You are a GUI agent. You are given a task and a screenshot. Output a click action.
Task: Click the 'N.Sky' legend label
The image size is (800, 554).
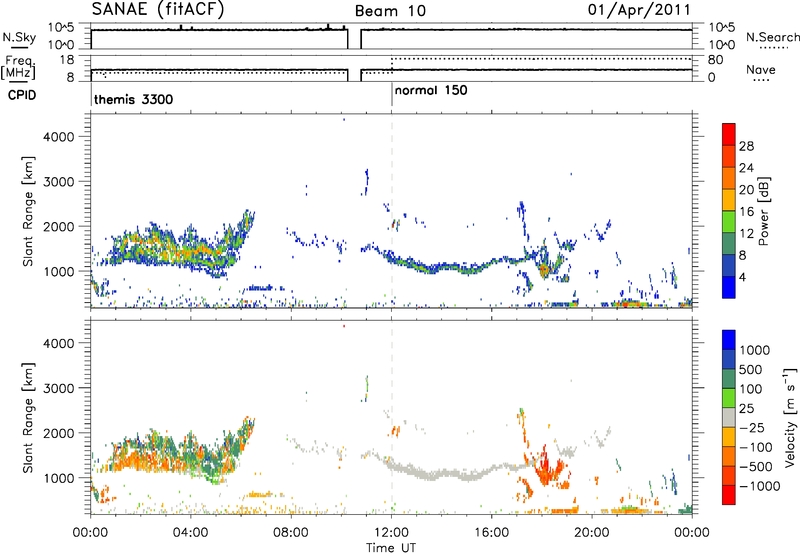pyautogui.click(x=19, y=37)
